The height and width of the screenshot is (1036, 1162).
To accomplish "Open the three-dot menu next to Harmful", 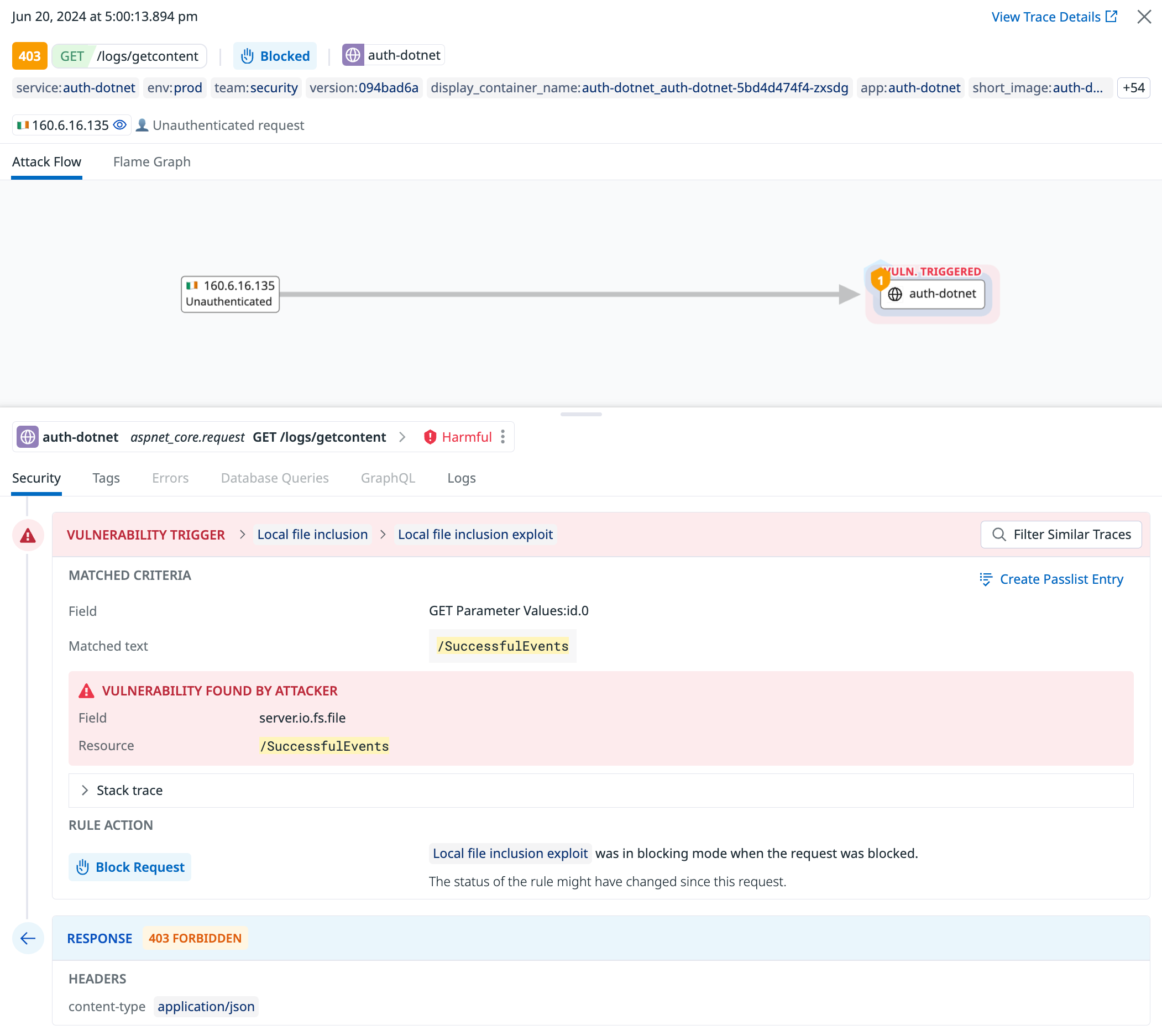I will [503, 437].
